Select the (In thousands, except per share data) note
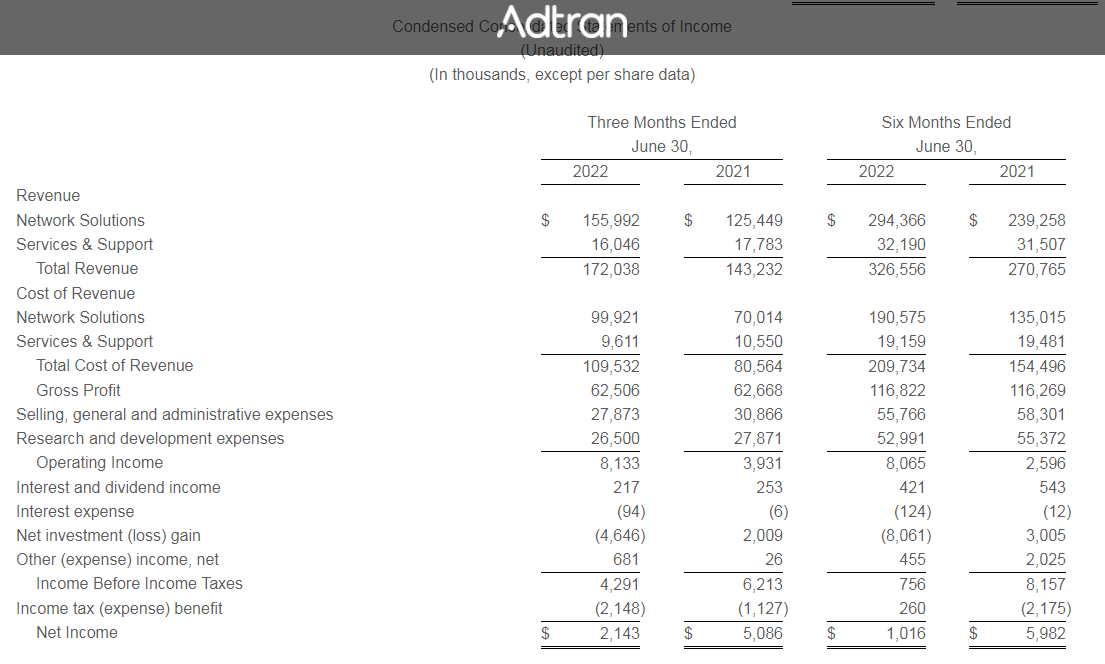Viewport: 1105px width, 664px height. (561, 75)
